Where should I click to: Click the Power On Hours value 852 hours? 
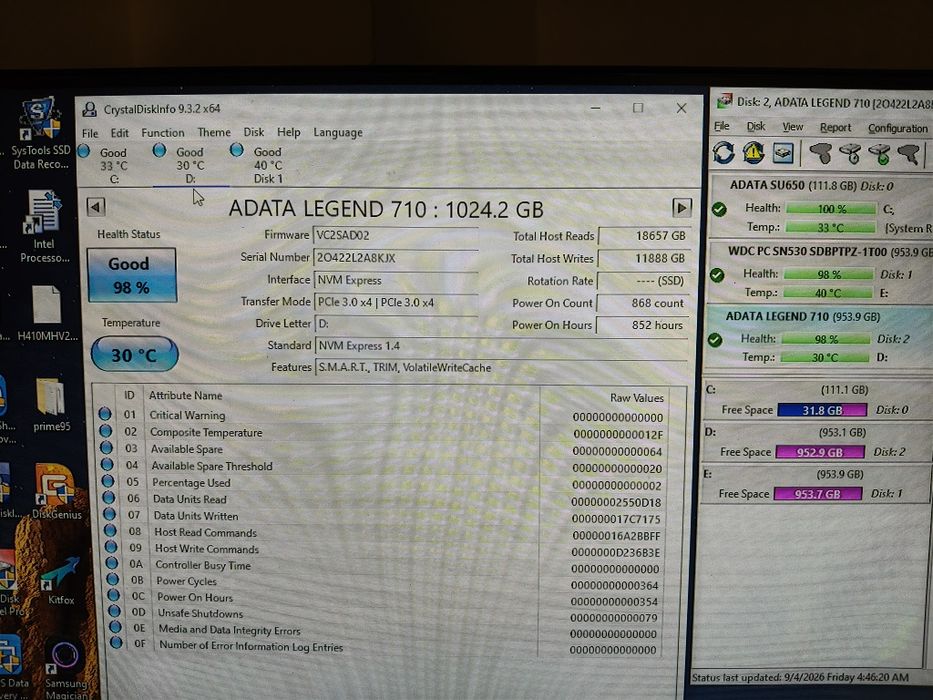point(642,325)
